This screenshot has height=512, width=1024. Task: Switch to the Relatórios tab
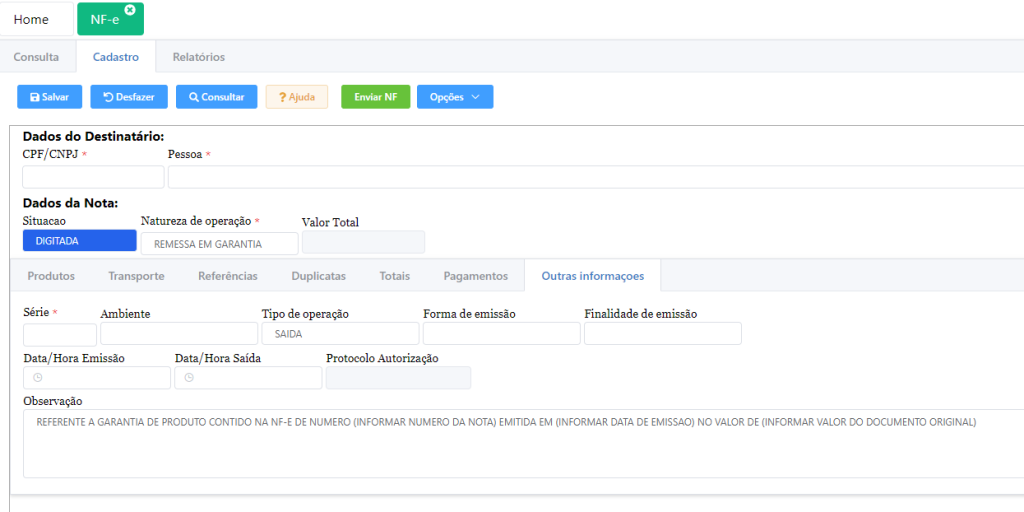[x=198, y=57]
